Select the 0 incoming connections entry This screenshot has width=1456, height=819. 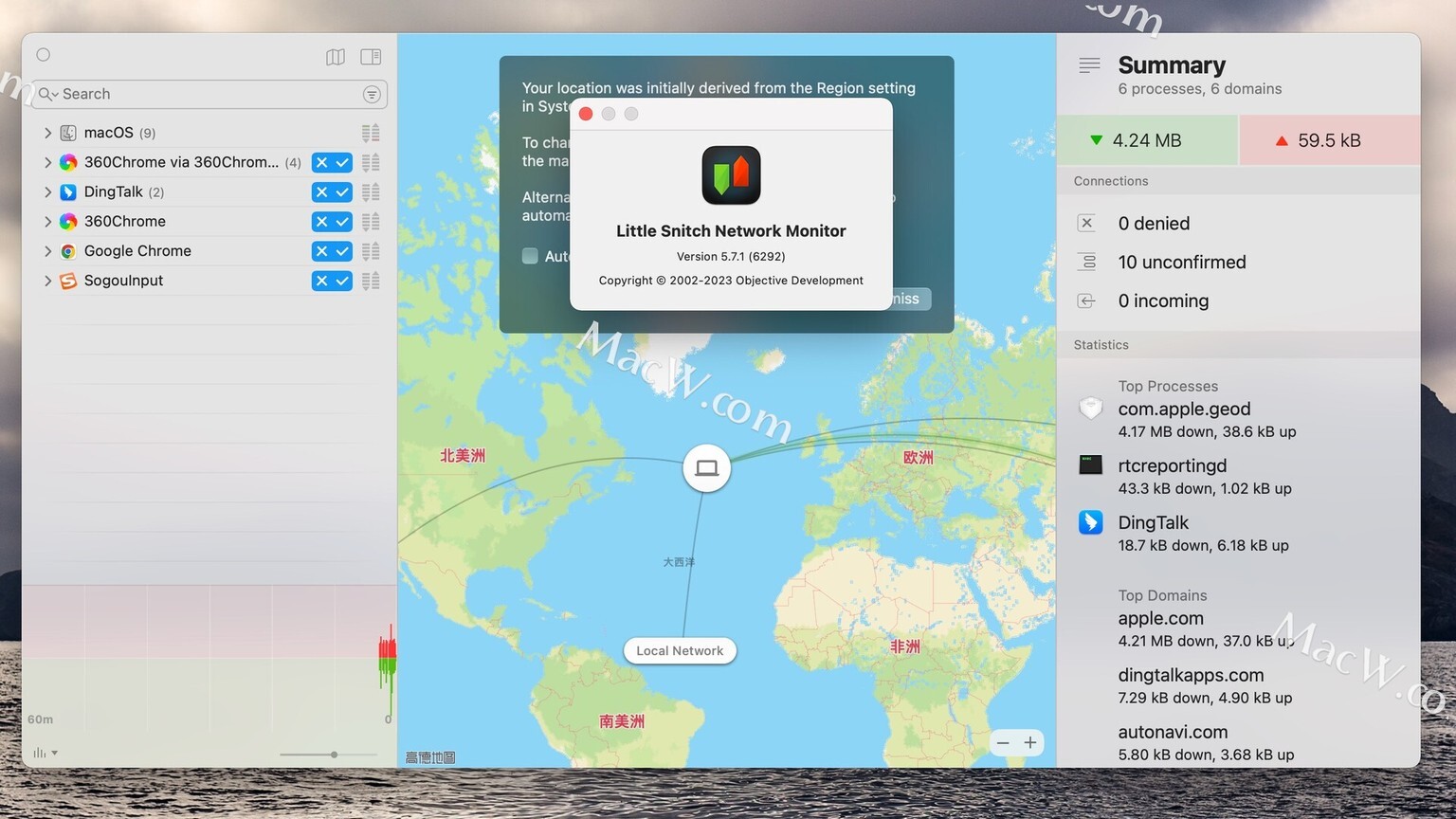tap(1163, 300)
